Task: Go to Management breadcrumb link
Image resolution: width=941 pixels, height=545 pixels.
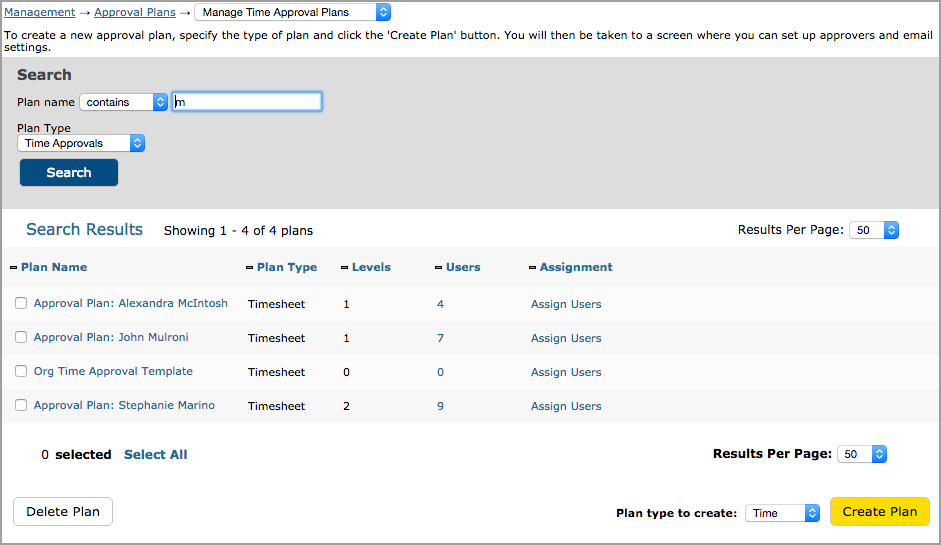Action: (40, 12)
